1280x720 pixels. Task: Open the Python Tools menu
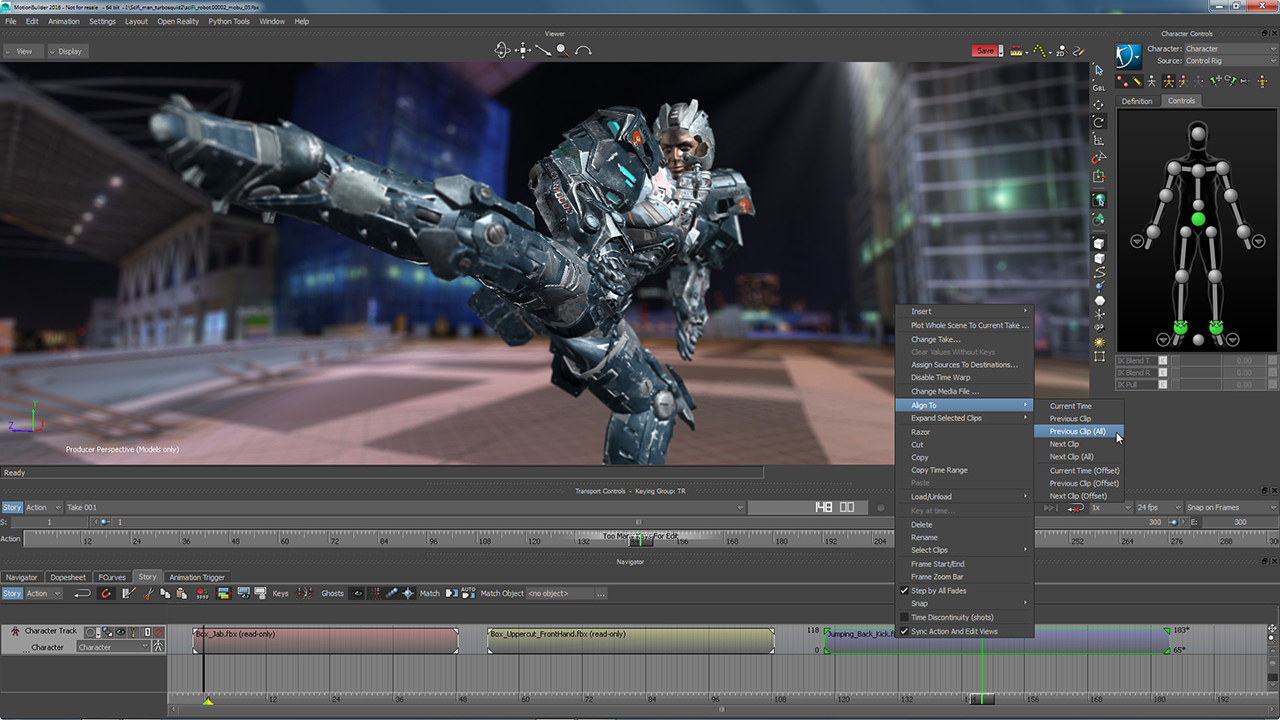(x=229, y=21)
